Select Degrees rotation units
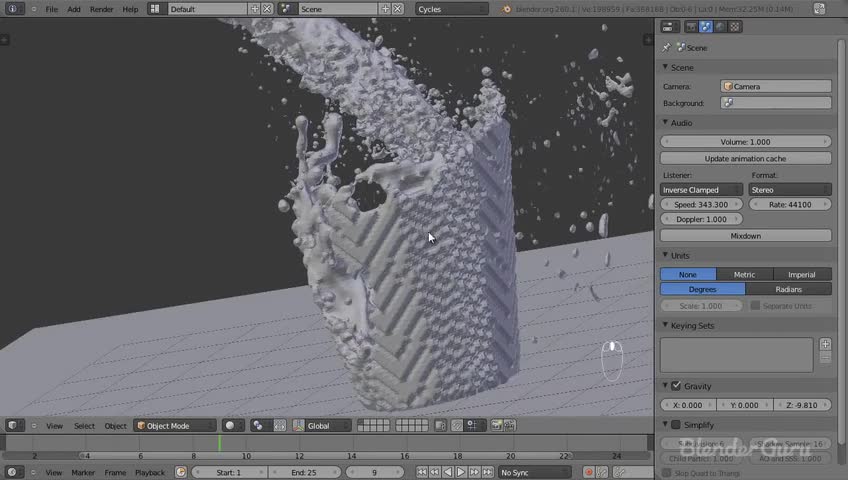The image size is (848, 480). pos(703,289)
